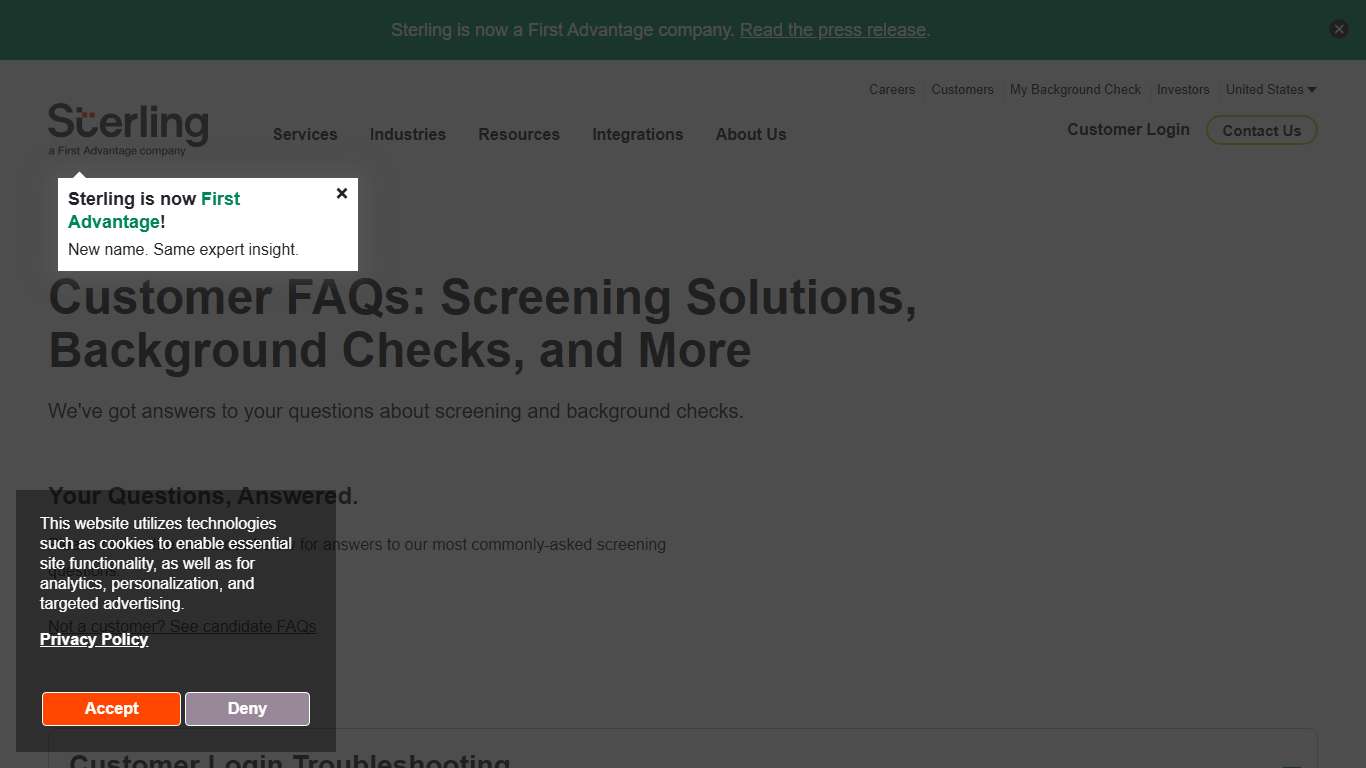Close the Sterling is now First Advantage popup
This screenshot has height=768, width=1366.
[342, 193]
